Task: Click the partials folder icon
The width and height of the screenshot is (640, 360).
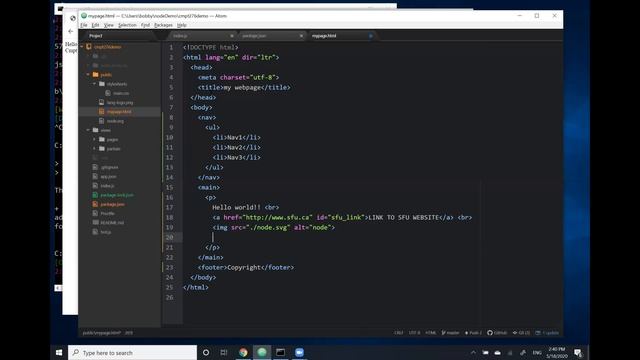Action: point(102,149)
